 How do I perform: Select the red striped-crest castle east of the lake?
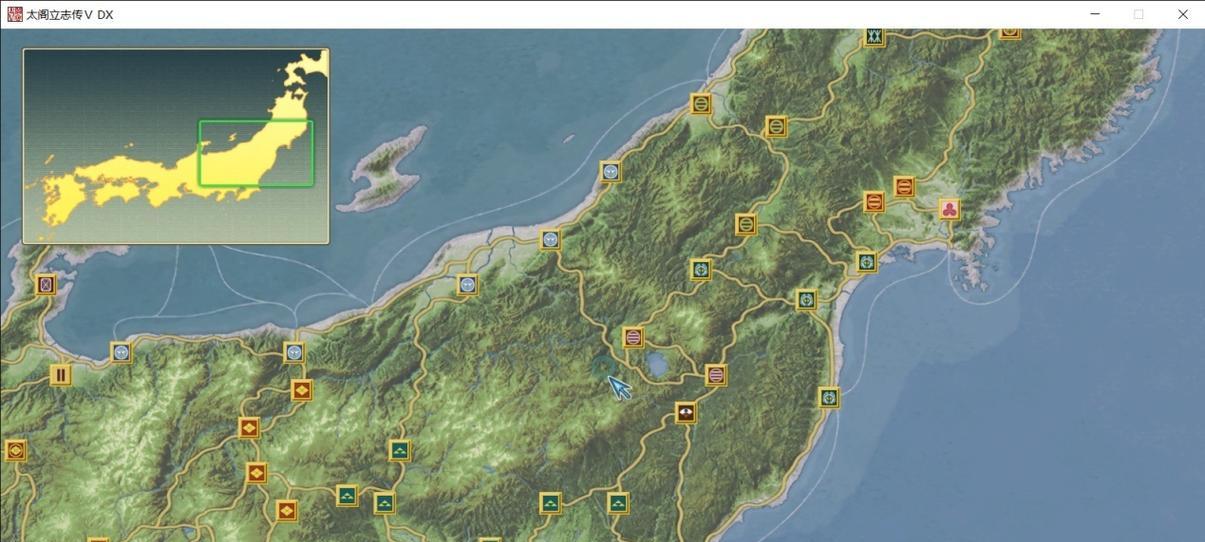coord(716,375)
